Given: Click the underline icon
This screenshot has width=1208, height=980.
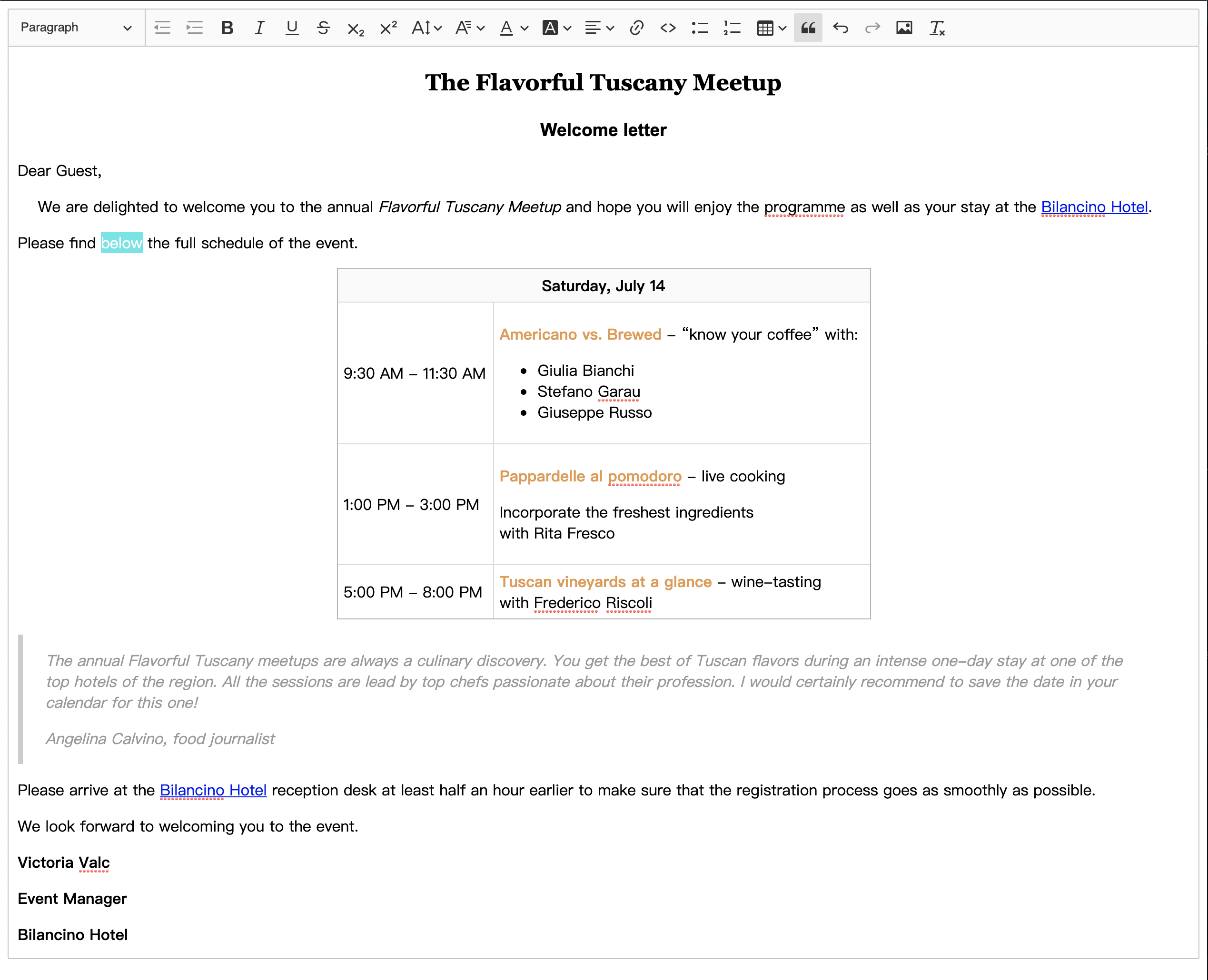Looking at the screenshot, I should pos(291,28).
